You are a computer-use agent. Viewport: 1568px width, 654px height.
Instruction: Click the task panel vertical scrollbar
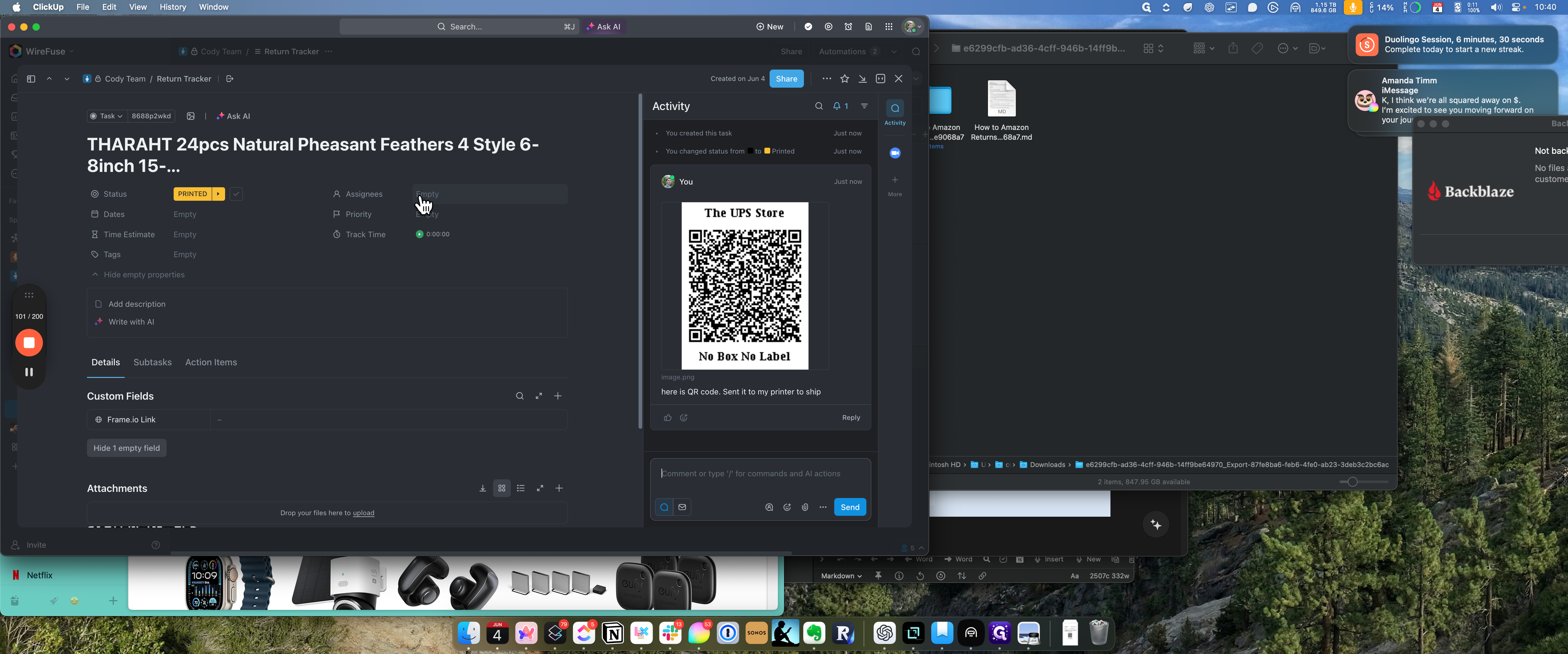point(640,262)
